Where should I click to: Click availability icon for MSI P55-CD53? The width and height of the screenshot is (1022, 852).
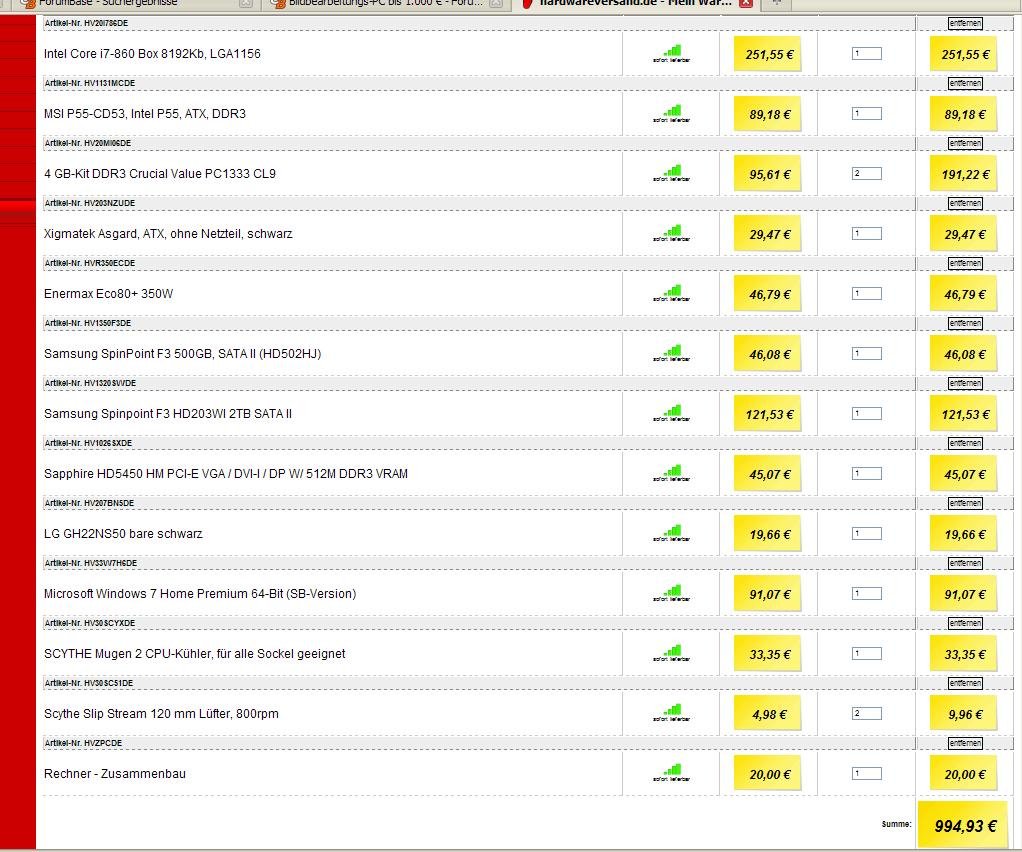[x=671, y=113]
